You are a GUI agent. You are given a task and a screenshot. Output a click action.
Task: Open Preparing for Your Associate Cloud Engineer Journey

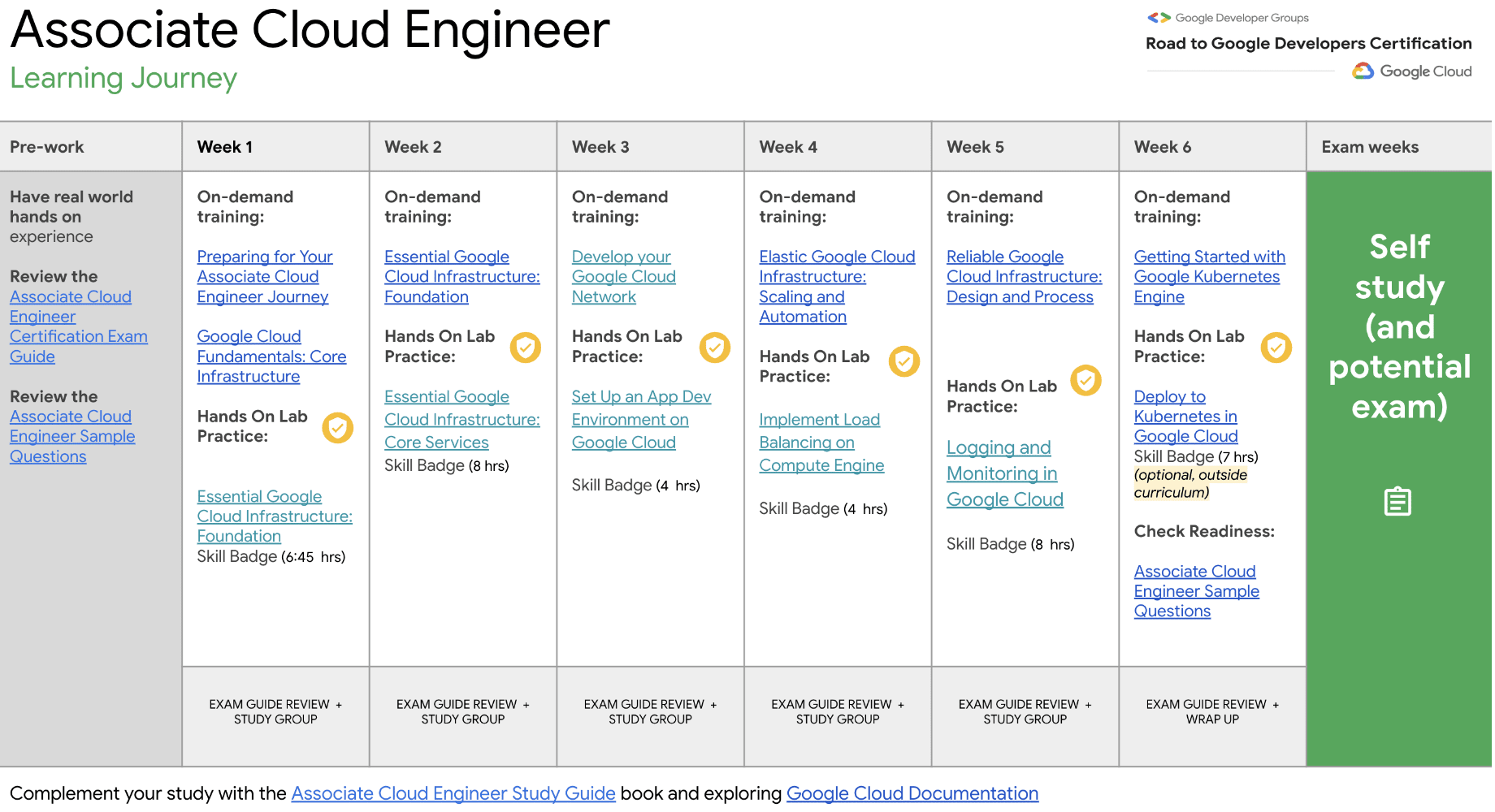coord(264,277)
